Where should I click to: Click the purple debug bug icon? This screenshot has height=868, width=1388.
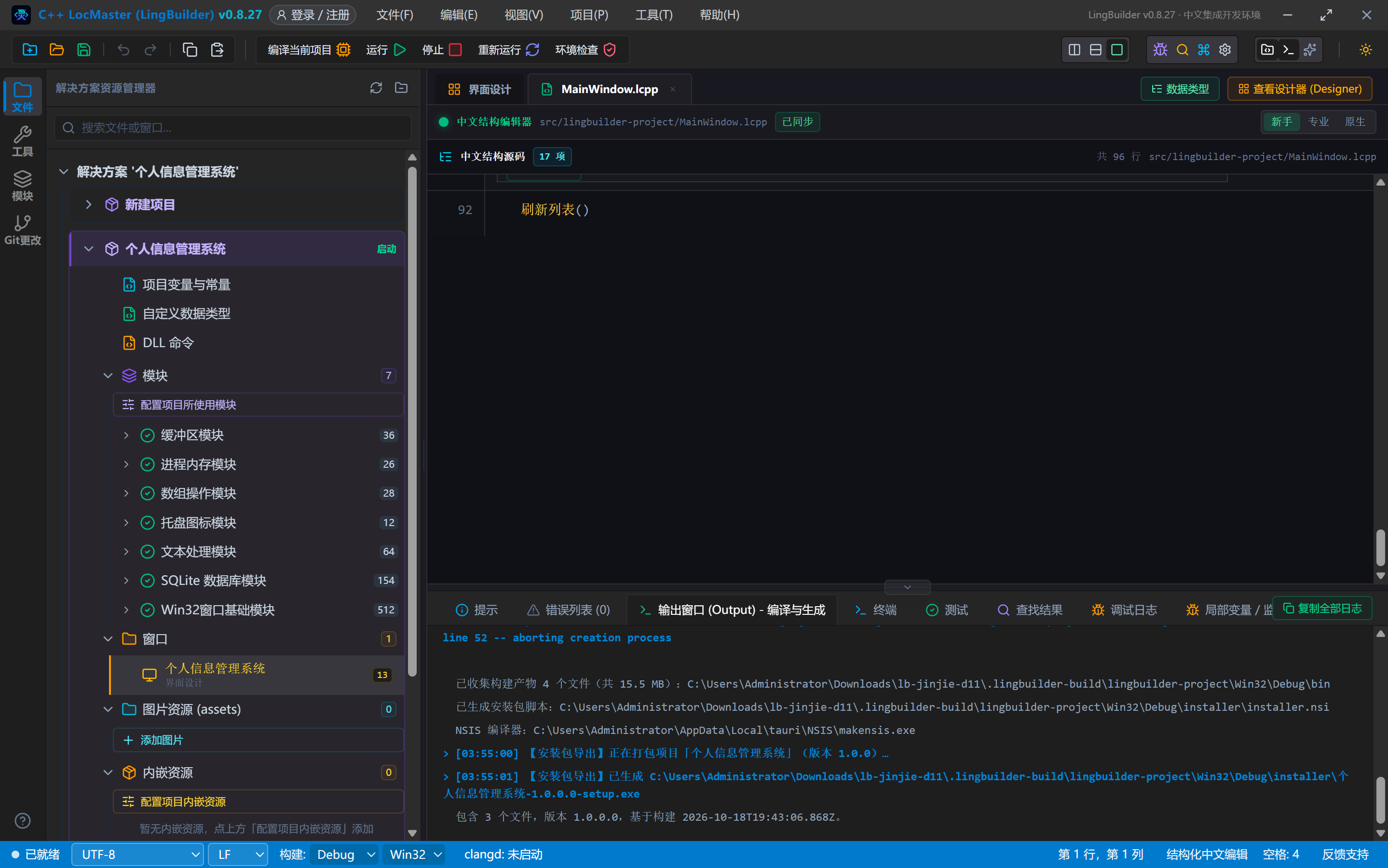pyautogui.click(x=1160, y=50)
